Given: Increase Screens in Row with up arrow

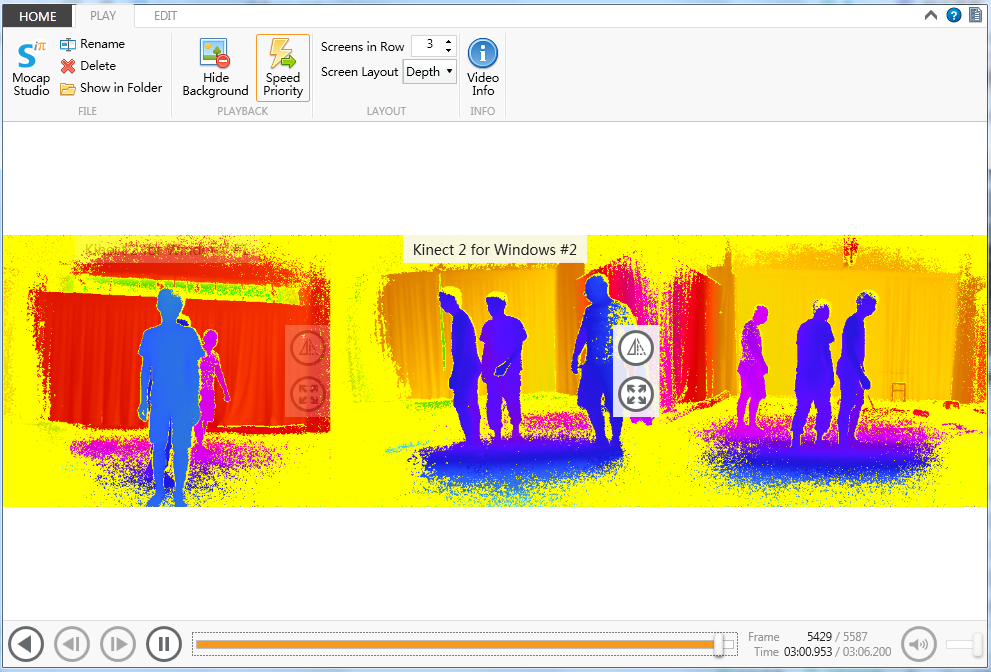Looking at the screenshot, I should point(449,42).
